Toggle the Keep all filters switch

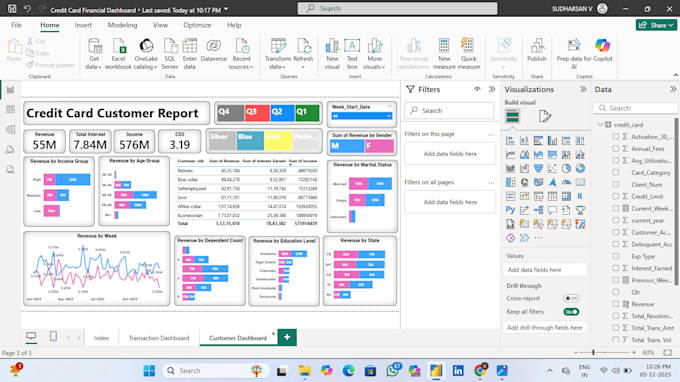point(571,312)
